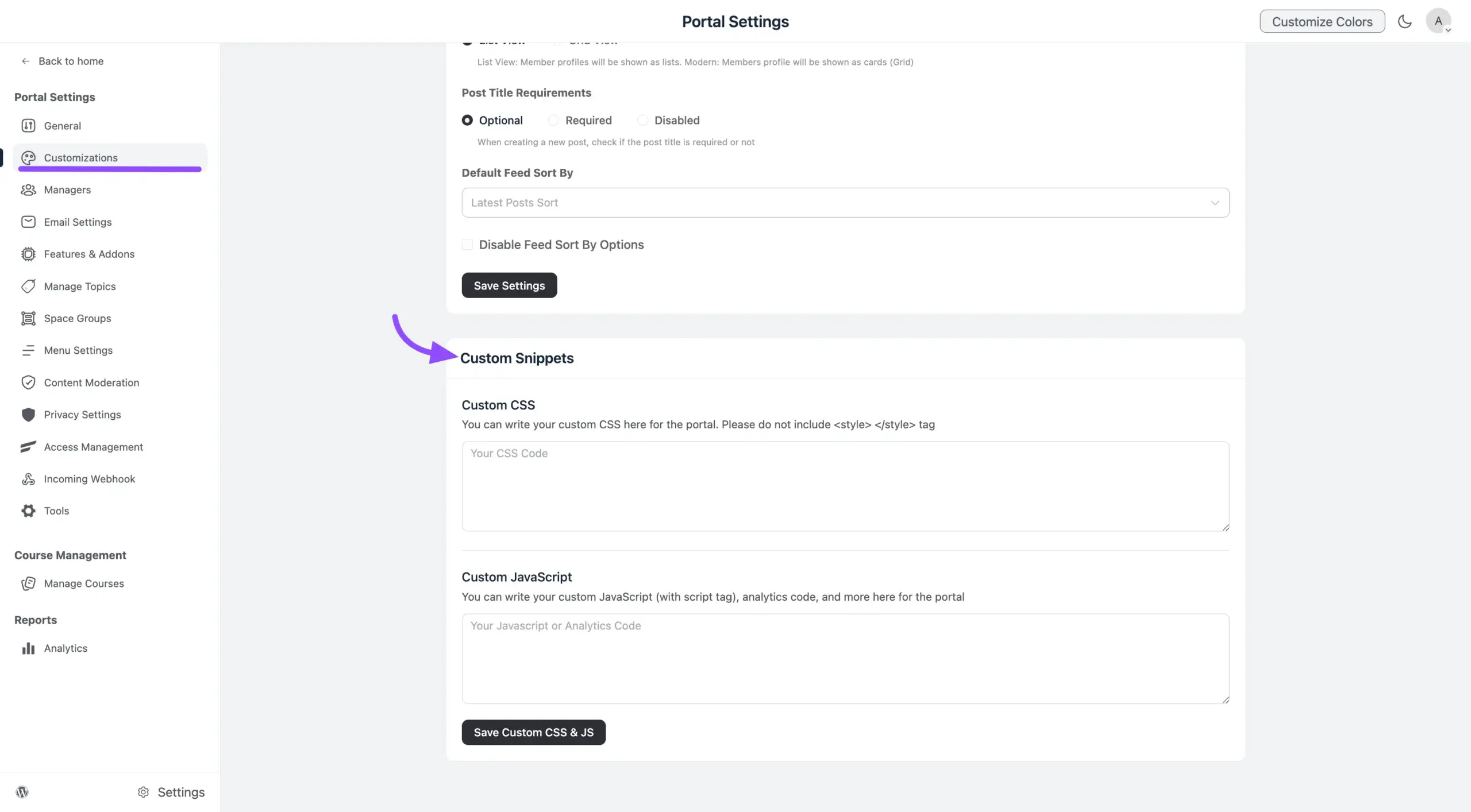Select the Space Groups icon
Viewport: 1471px width, 812px height.
pyautogui.click(x=29, y=318)
